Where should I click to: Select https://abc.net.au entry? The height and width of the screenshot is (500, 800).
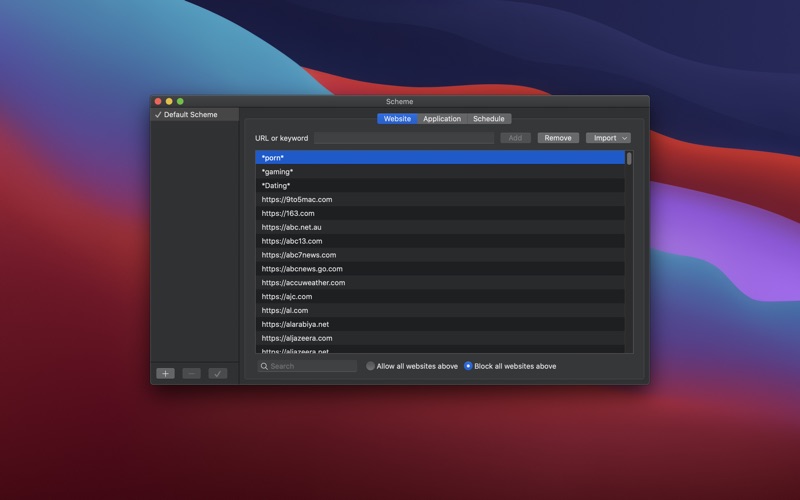pyautogui.click(x=440, y=227)
